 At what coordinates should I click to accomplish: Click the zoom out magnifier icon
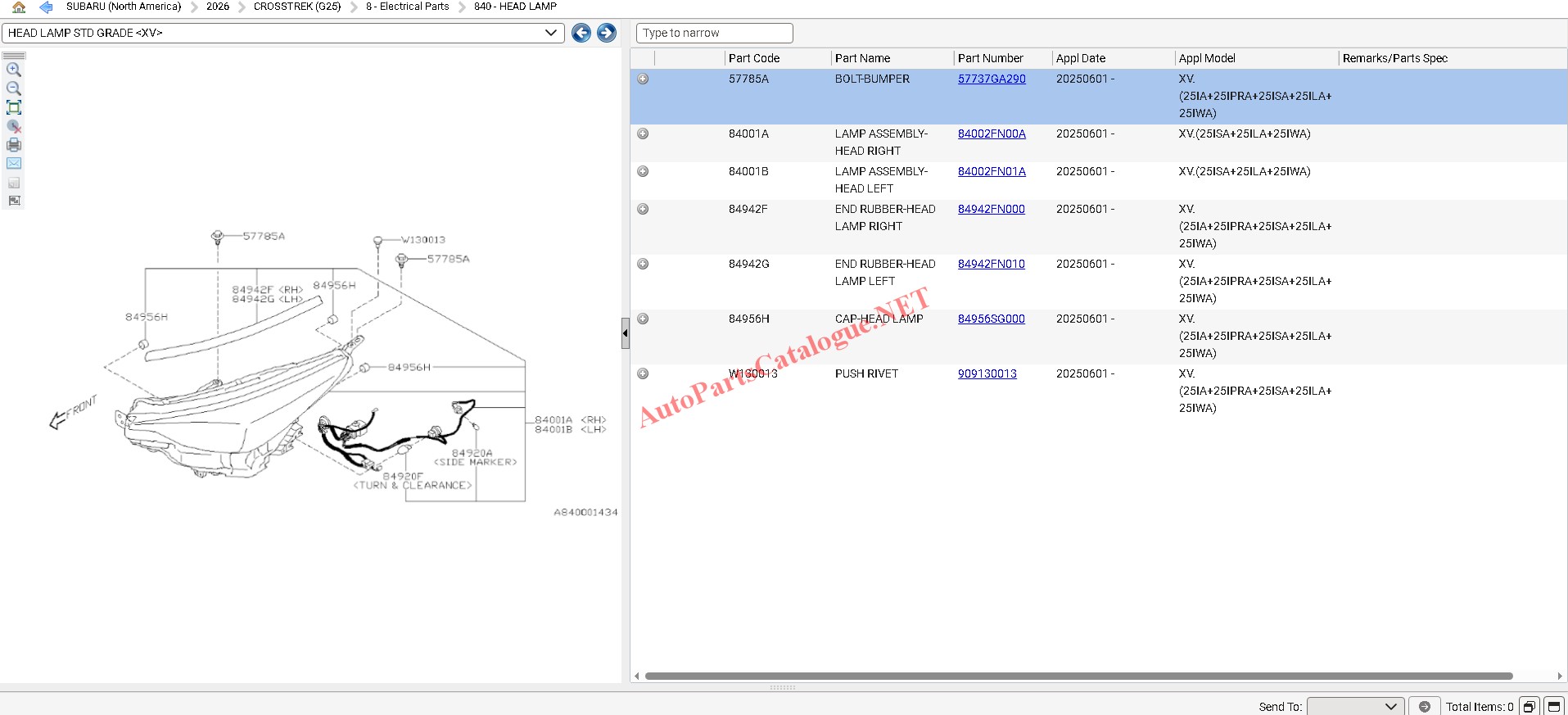14,88
